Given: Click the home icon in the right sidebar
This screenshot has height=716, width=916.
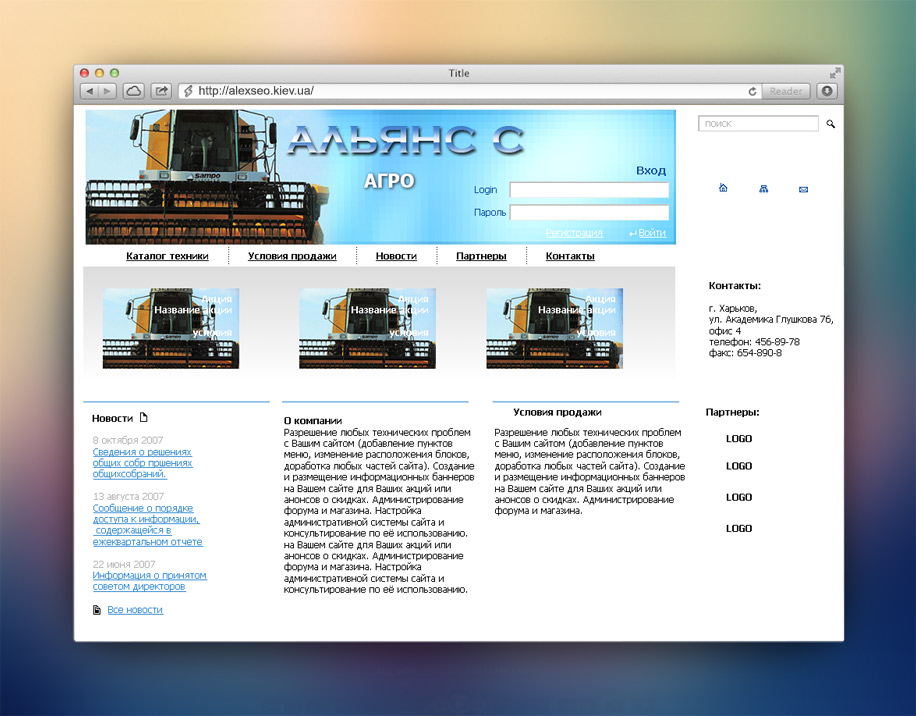Looking at the screenshot, I should [723, 188].
